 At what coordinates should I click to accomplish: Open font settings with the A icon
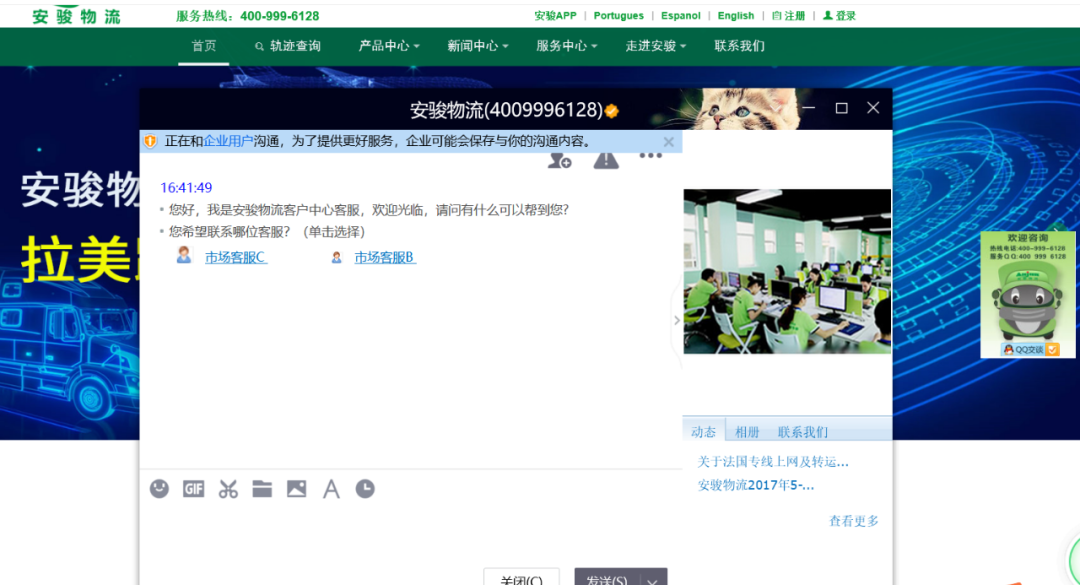tap(331, 489)
